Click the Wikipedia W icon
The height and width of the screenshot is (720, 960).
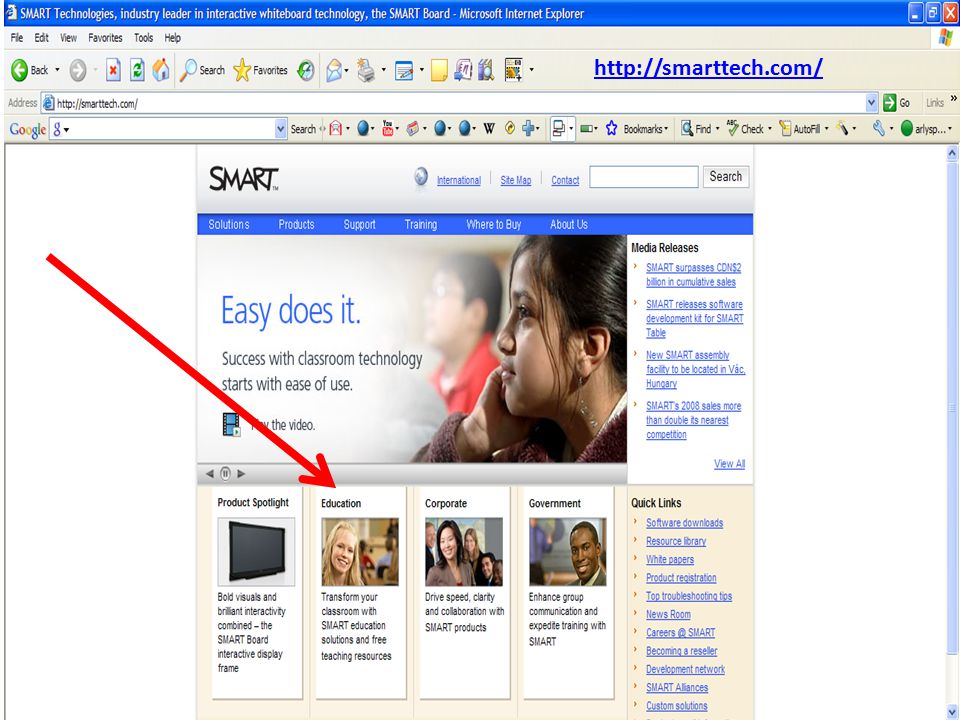[x=489, y=129]
